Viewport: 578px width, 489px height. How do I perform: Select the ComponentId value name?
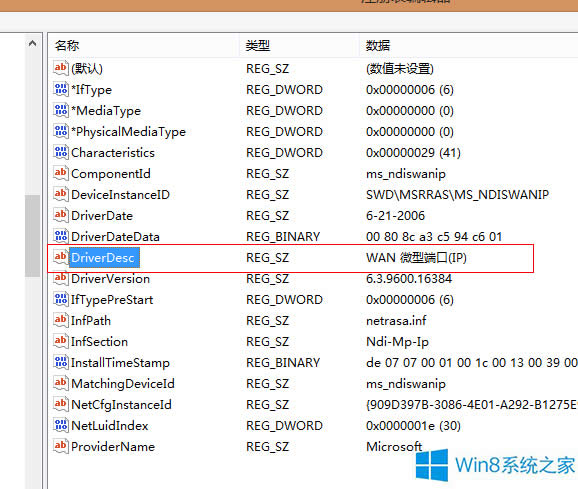tap(111, 174)
